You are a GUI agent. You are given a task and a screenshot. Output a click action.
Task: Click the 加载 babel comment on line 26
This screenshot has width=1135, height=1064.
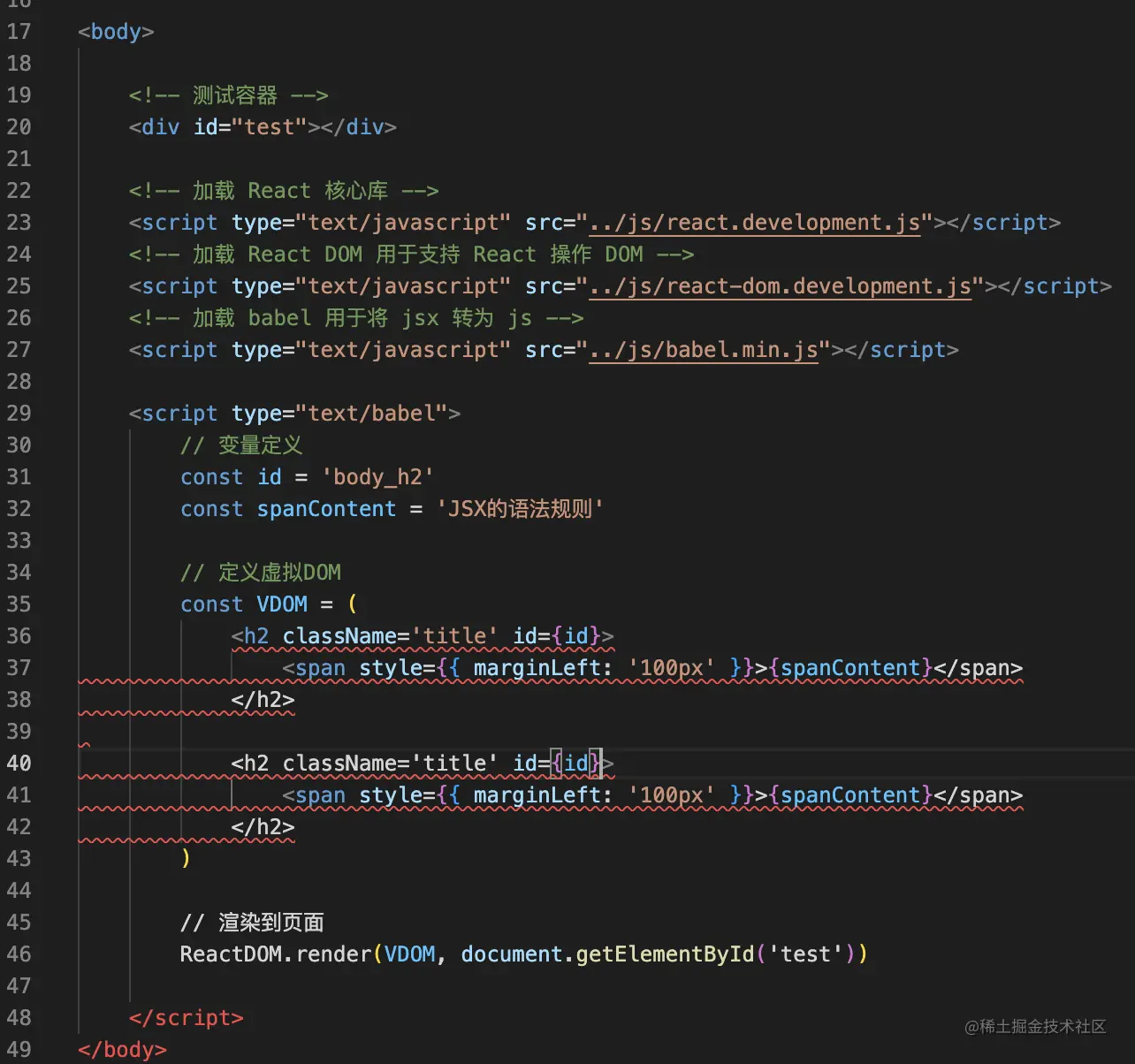pyautogui.click(x=356, y=318)
